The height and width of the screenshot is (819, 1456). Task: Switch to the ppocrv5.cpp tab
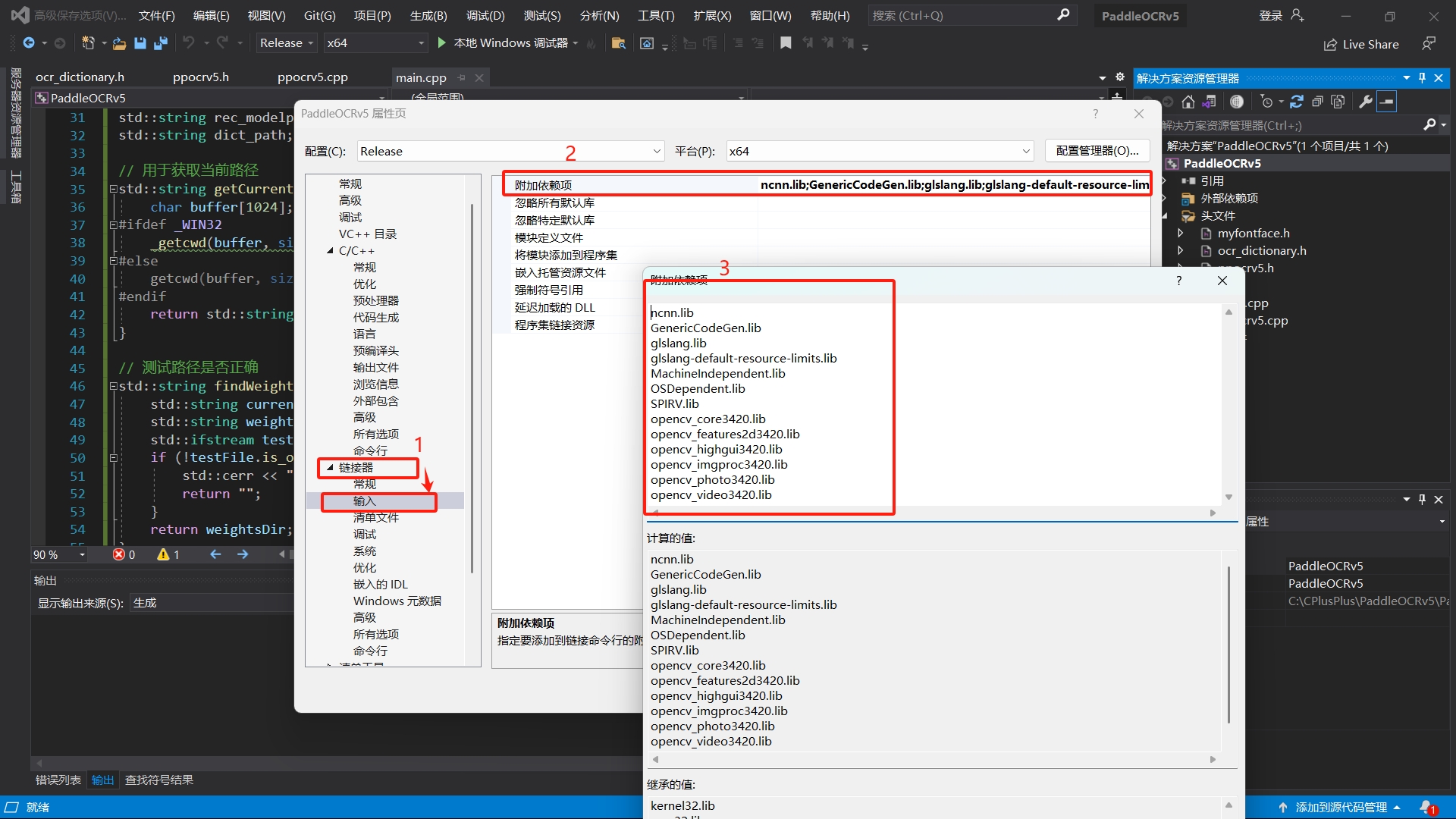click(x=312, y=77)
